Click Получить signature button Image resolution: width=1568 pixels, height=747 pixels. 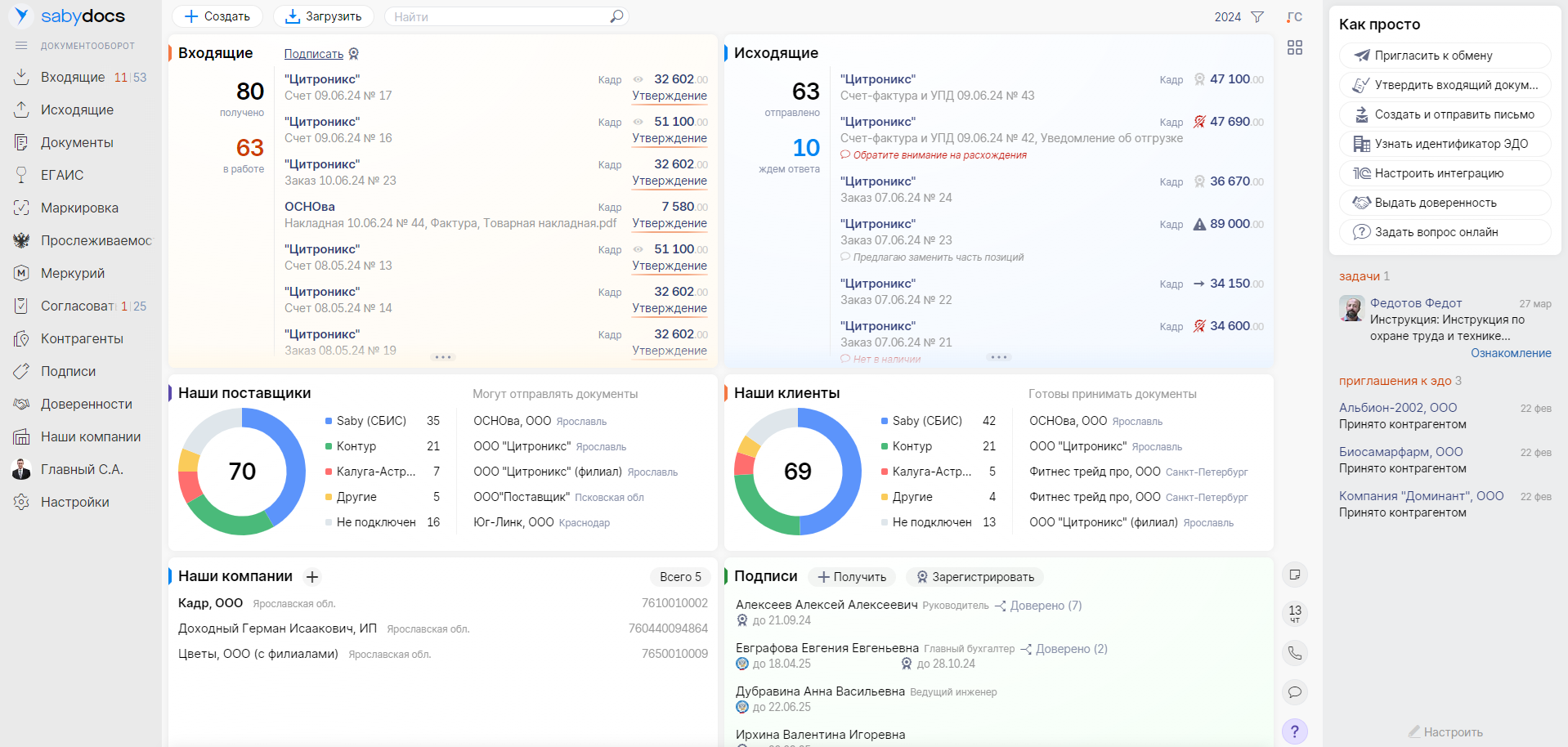coord(852,577)
